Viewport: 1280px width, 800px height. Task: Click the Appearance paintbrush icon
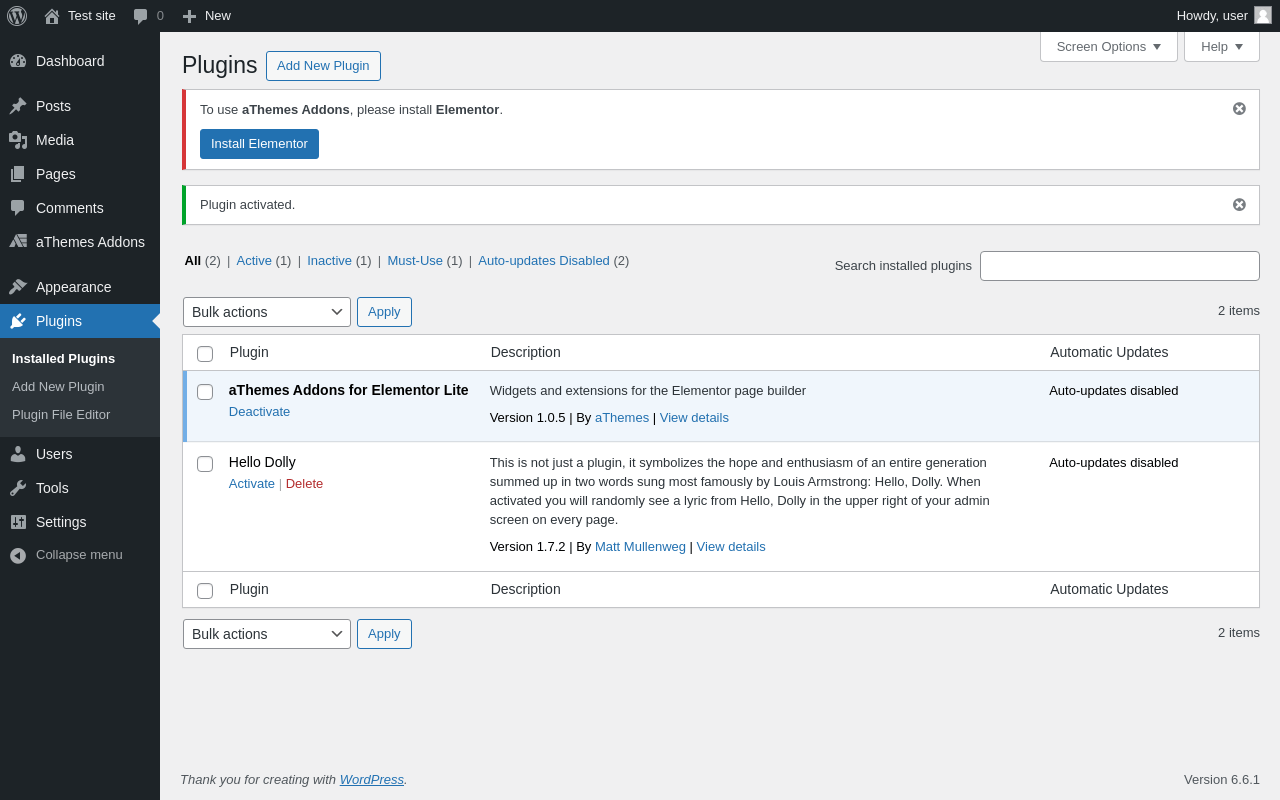[x=18, y=287]
